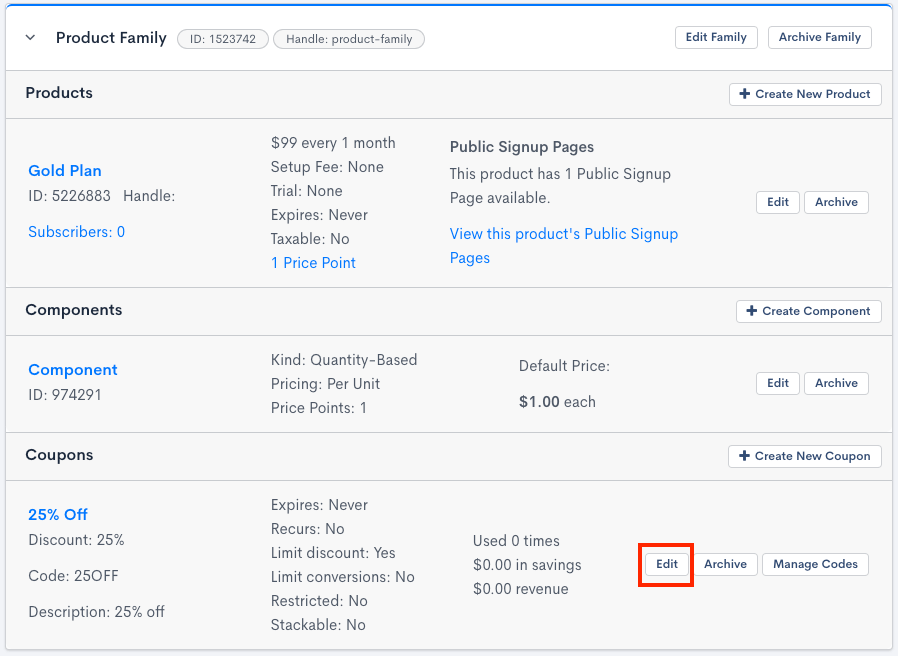This screenshot has height=656, width=898.
Task: Collapse the Product Family section chevron
Action: tap(30, 38)
